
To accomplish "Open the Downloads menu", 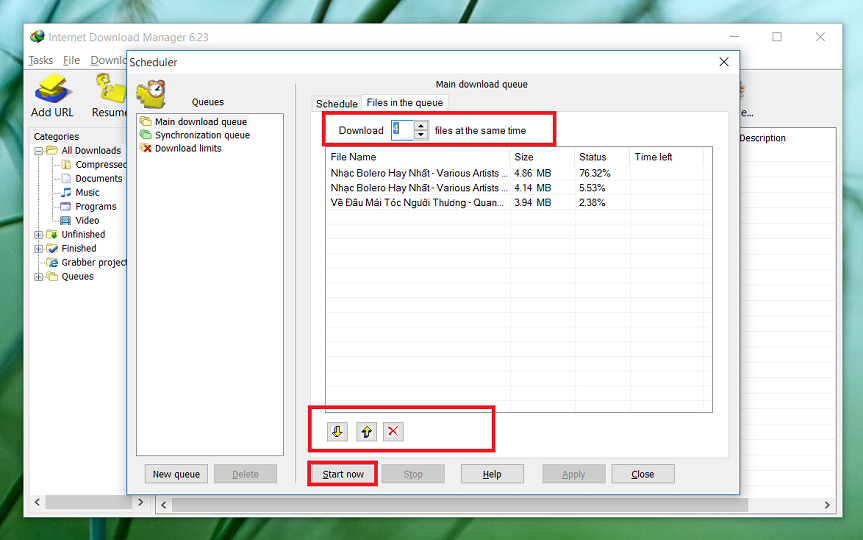I will [108, 60].
